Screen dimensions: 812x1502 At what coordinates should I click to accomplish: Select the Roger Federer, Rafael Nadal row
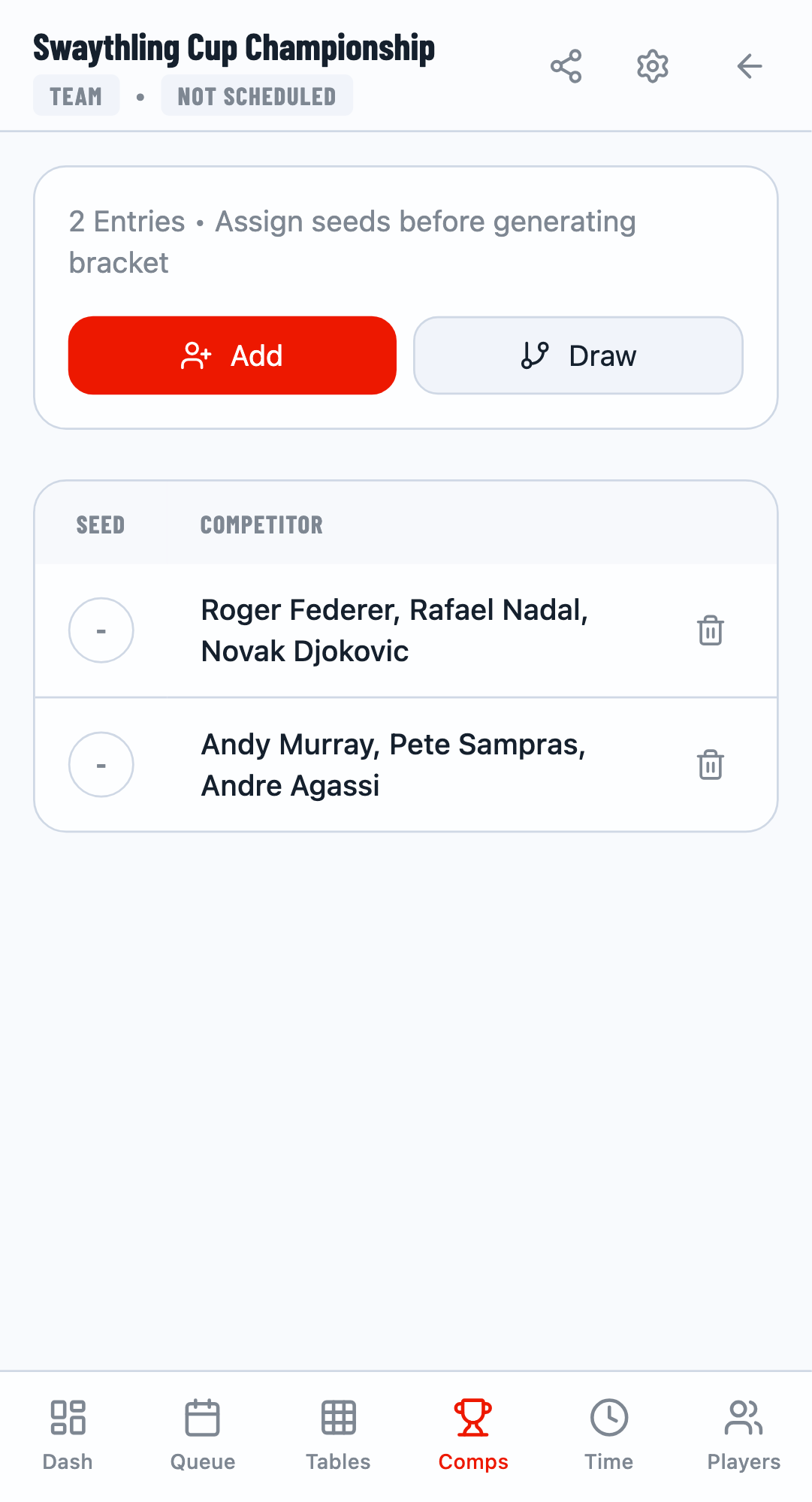click(x=394, y=630)
